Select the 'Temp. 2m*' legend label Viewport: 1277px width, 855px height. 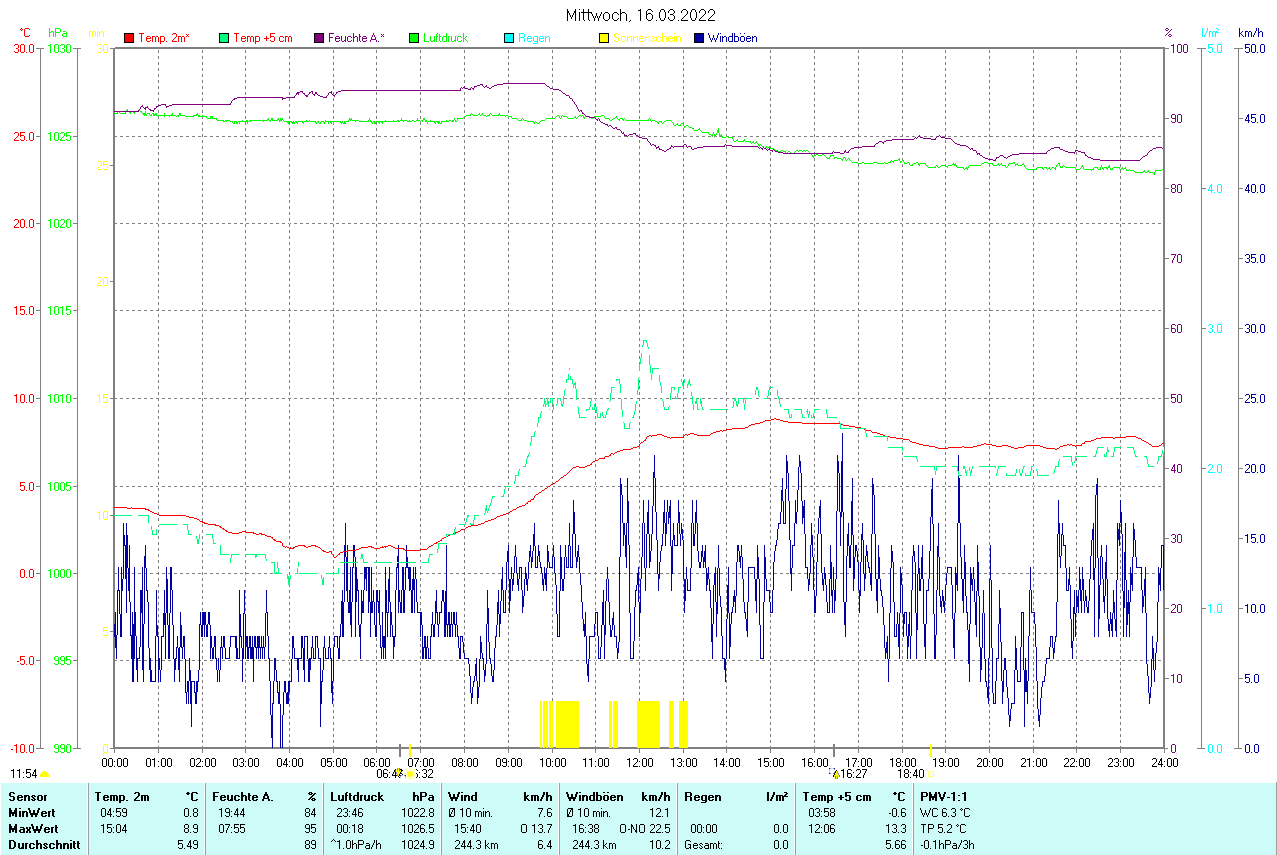(x=164, y=38)
